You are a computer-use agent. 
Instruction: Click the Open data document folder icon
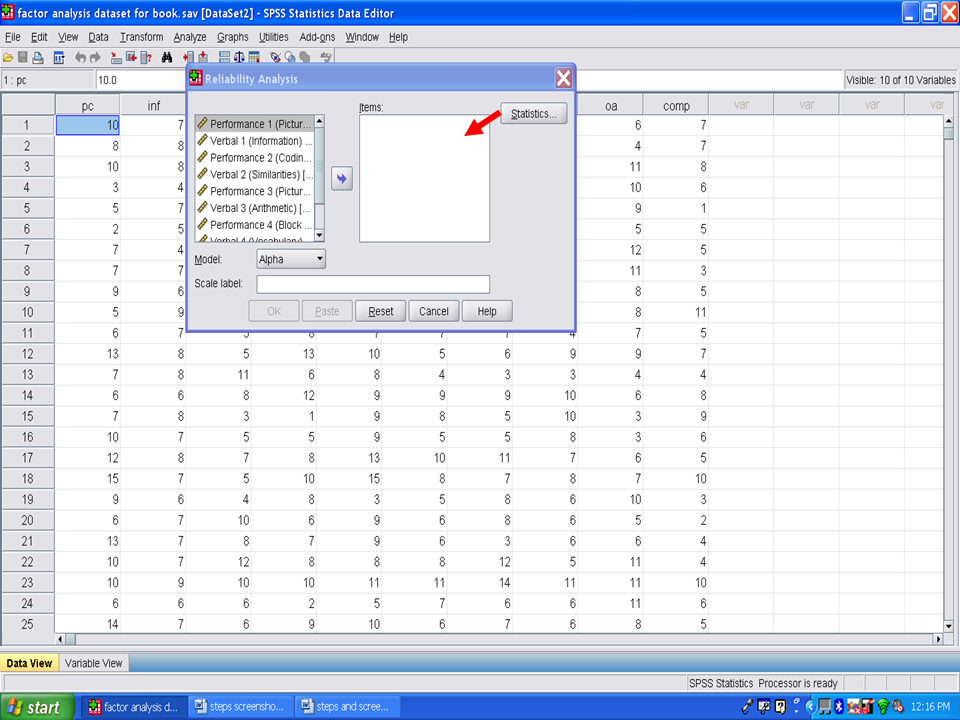8,58
